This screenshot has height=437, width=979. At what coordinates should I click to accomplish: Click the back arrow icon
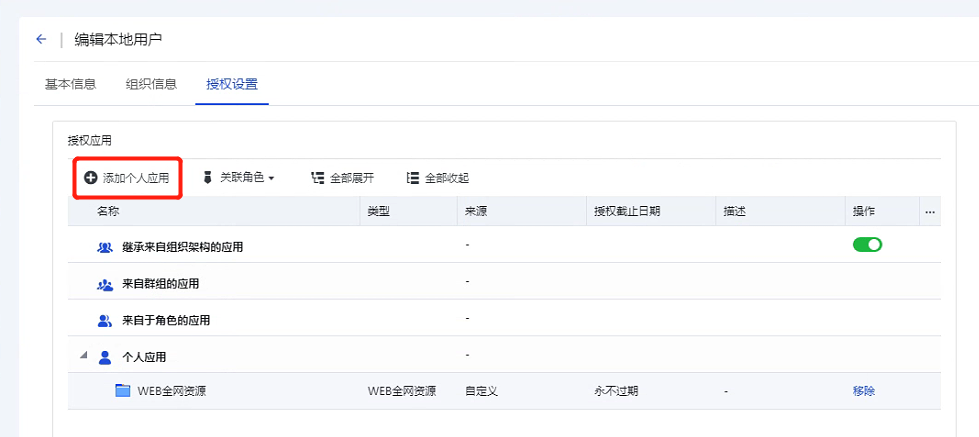click(x=41, y=39)
